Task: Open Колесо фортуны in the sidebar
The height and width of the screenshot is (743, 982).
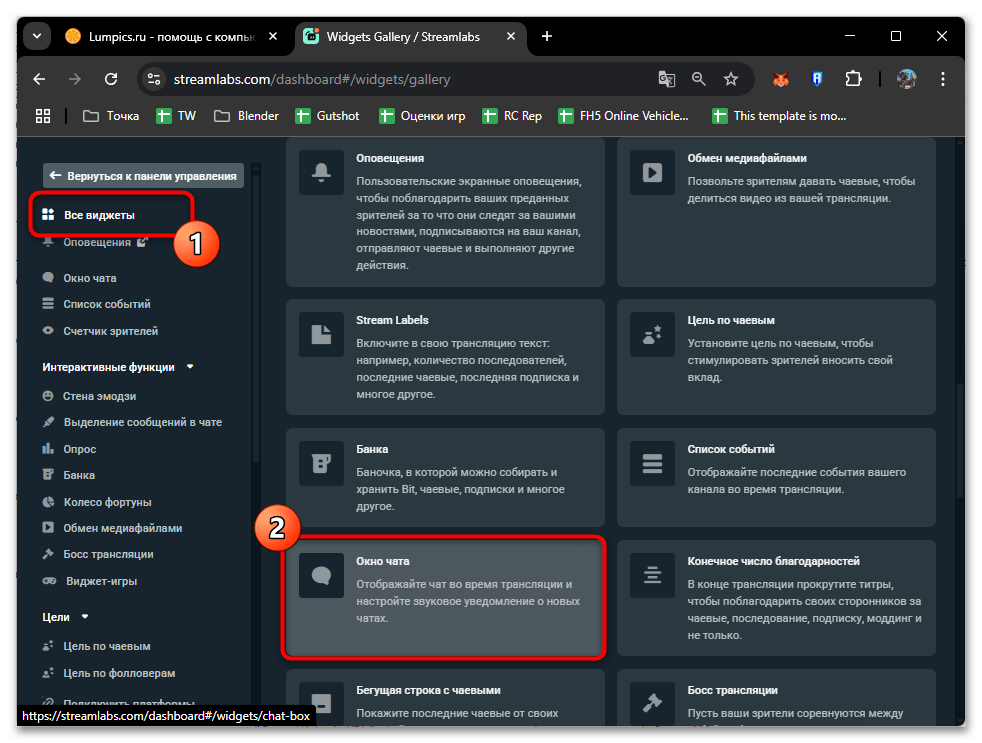Action: (x=107, y=501)
